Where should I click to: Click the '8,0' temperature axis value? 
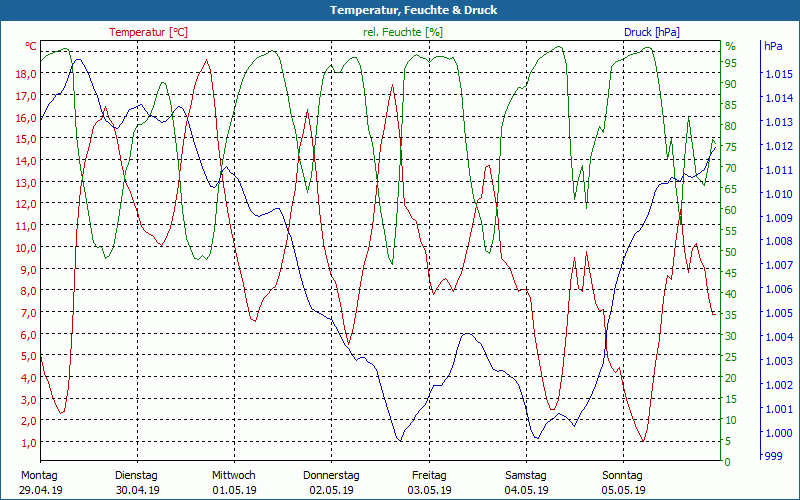click(x=29, y=291)
